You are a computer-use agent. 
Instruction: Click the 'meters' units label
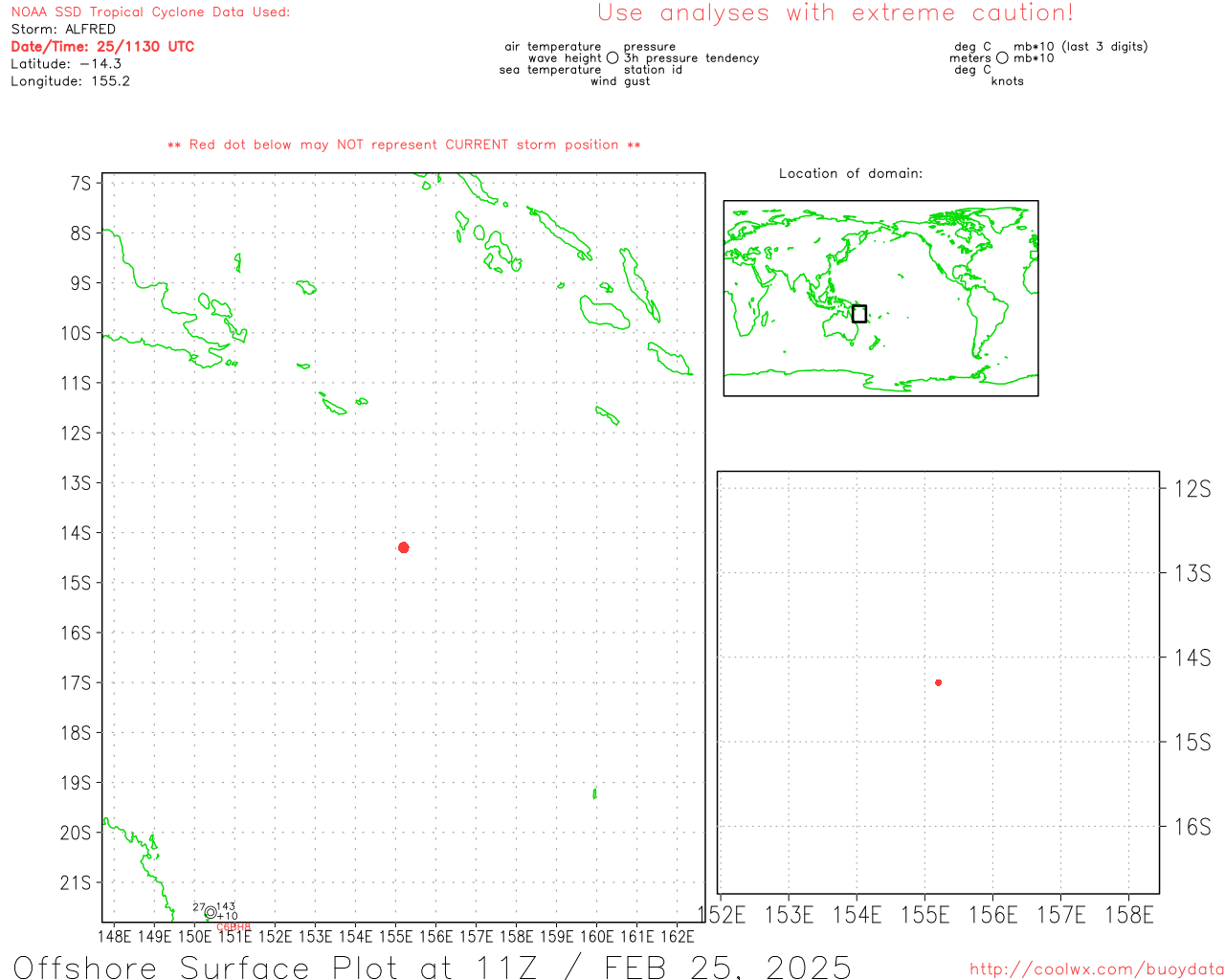coord(970,58)
